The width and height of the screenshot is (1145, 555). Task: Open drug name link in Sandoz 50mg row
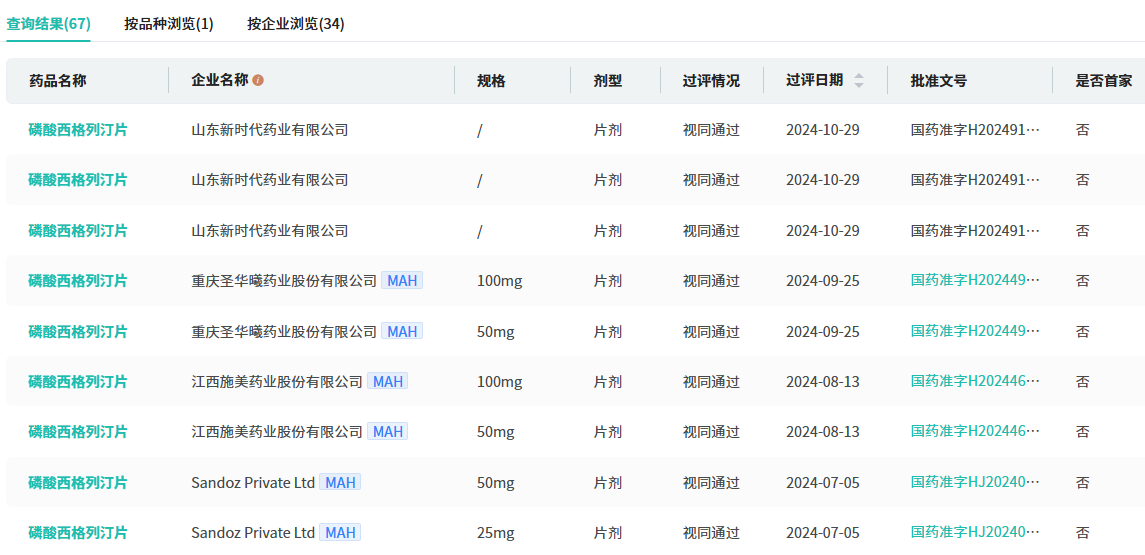coord(78,482)
